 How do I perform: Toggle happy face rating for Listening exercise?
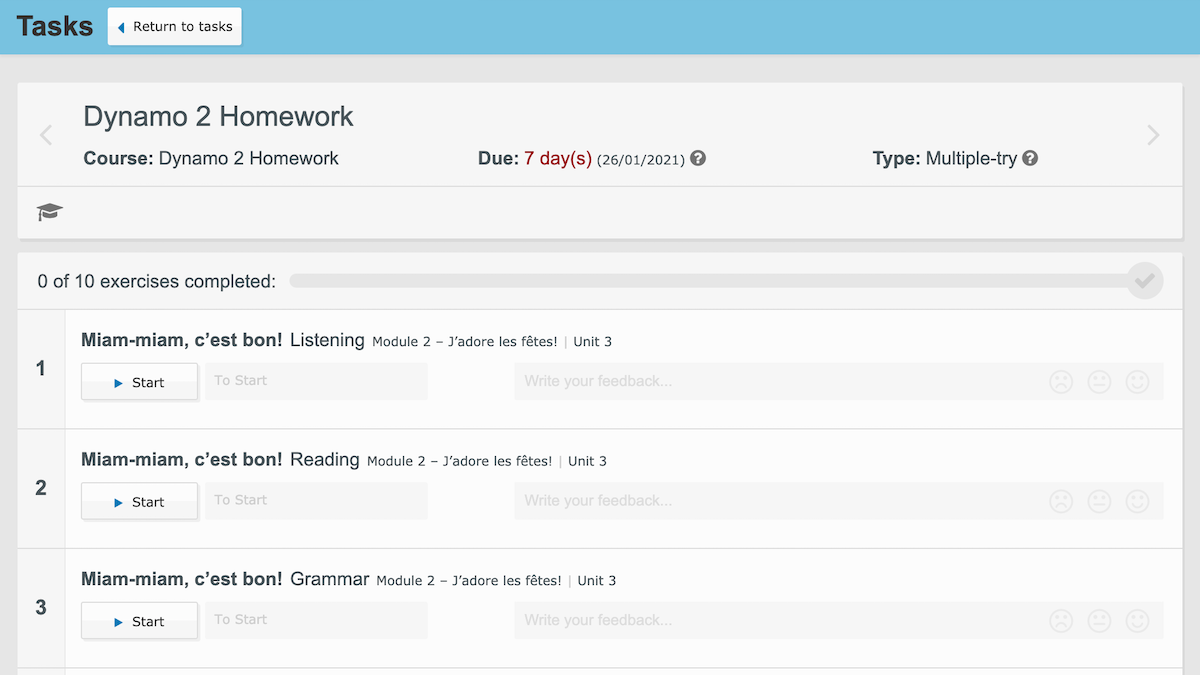pos(1138,381)
